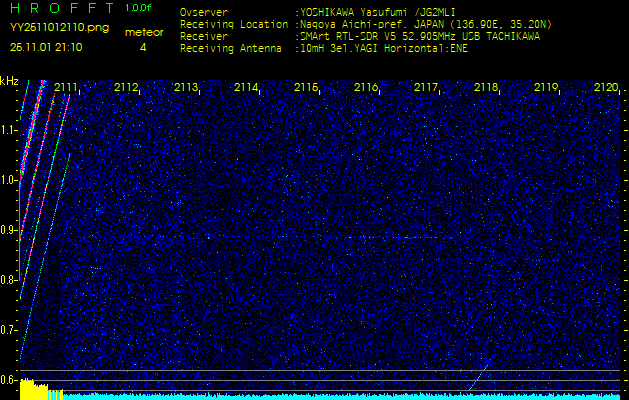
Task: Select the 26.11.01 21:10 timestamp
Action: tap(47, 47)
